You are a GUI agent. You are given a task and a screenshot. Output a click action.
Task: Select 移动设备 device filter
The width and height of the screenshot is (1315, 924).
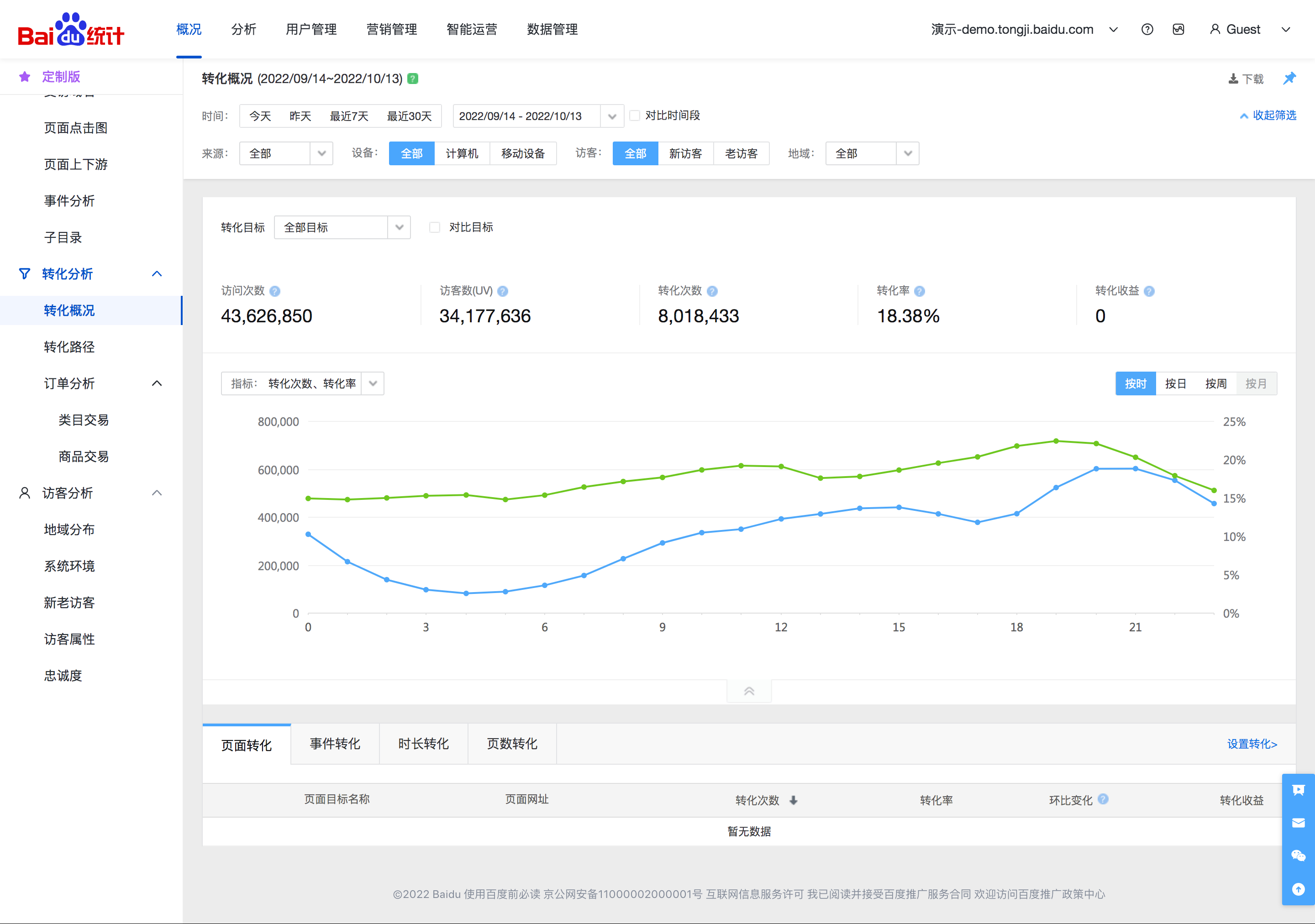point(523,153)
